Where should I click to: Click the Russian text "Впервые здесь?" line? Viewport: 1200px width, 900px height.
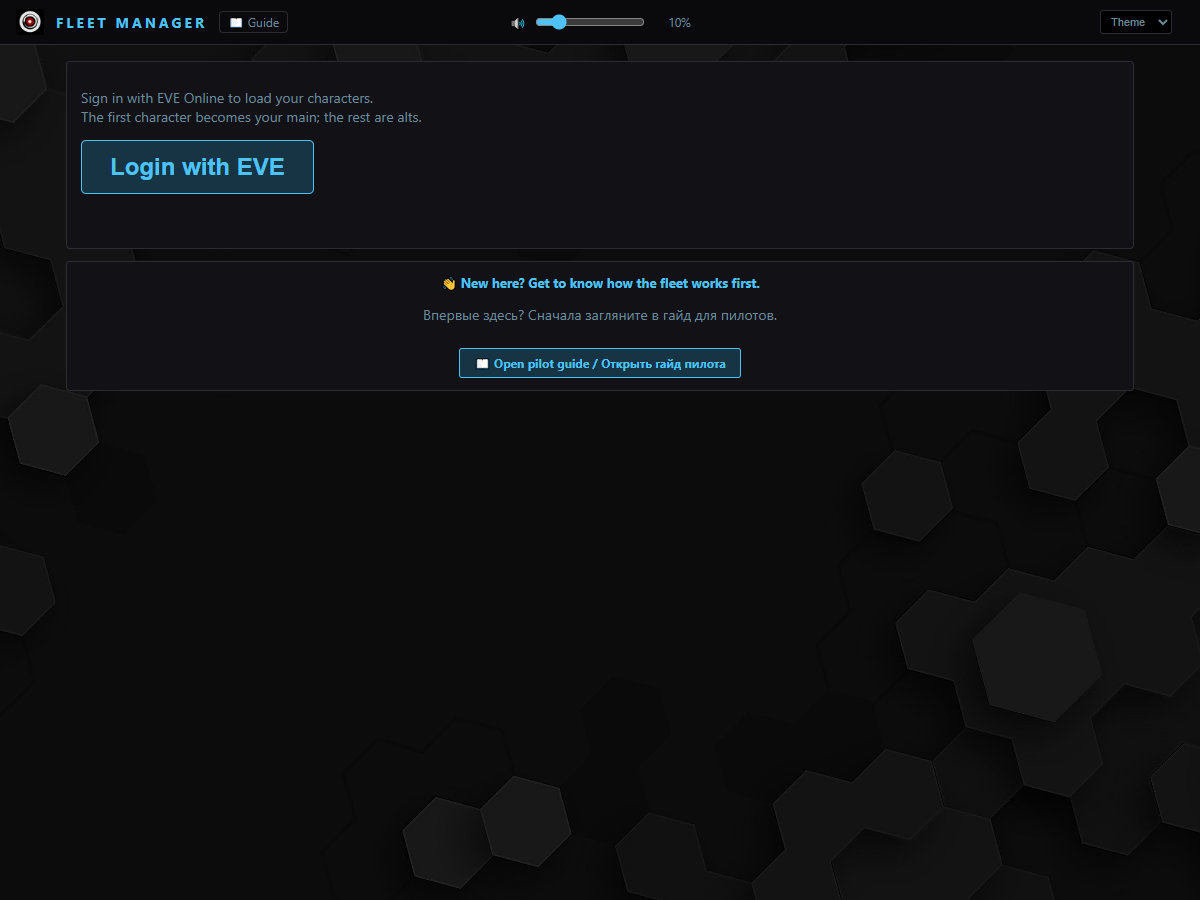pyautogui.click(x=600, y=316)
